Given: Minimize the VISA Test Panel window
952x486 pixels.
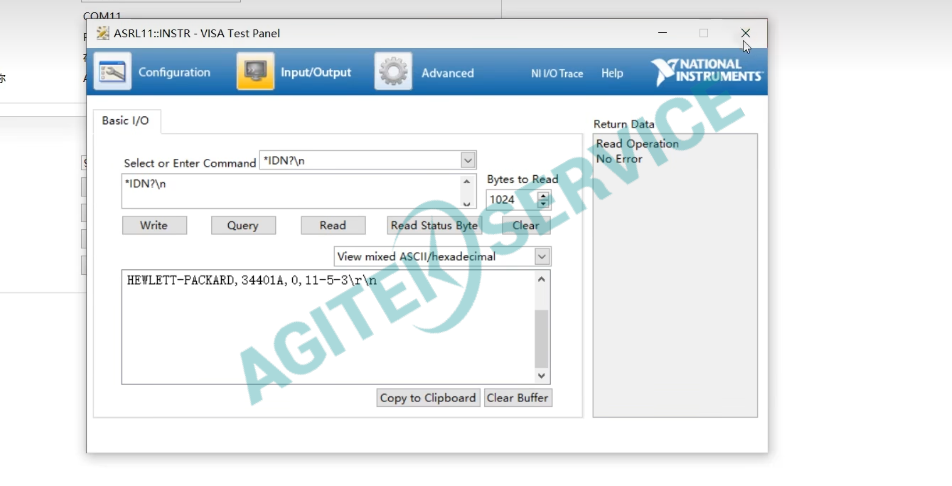Looking at the screenshot, I should (662, 33).
